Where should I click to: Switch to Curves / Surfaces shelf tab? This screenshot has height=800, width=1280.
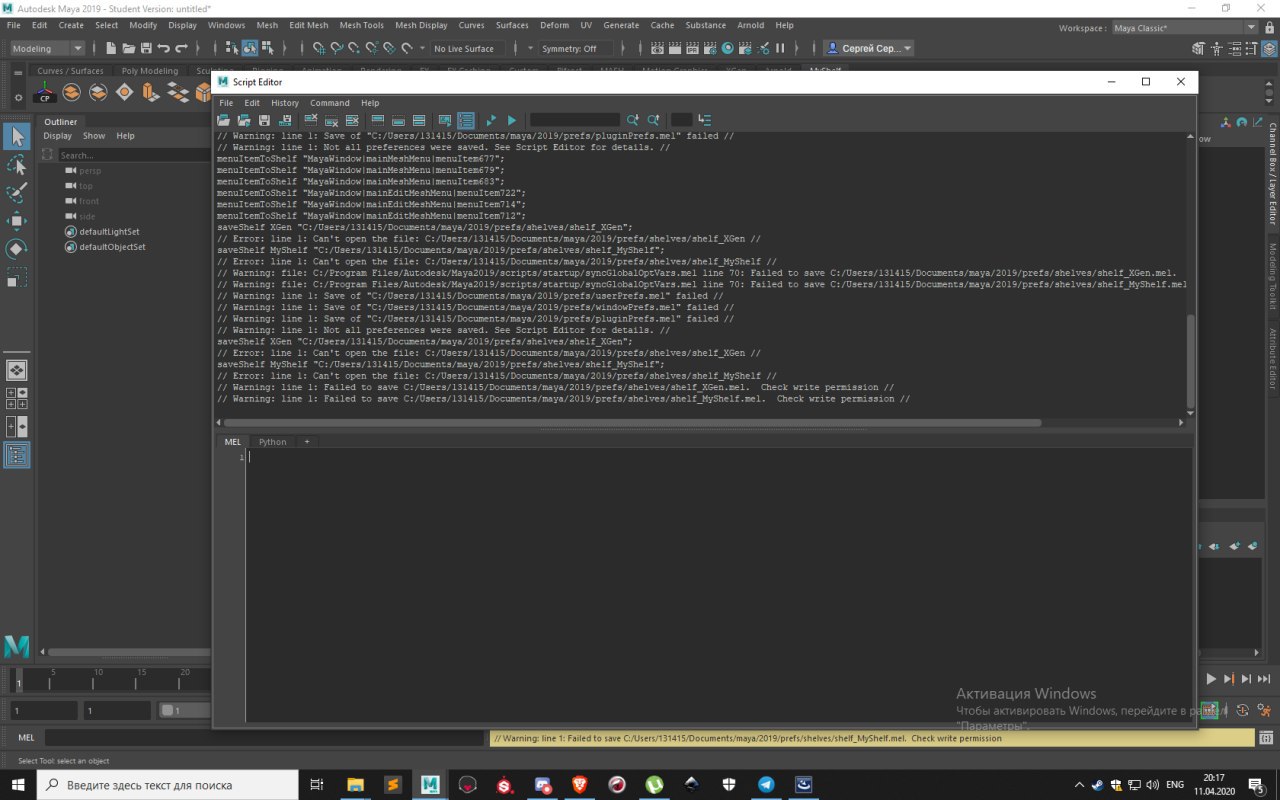tap(70, 71)
